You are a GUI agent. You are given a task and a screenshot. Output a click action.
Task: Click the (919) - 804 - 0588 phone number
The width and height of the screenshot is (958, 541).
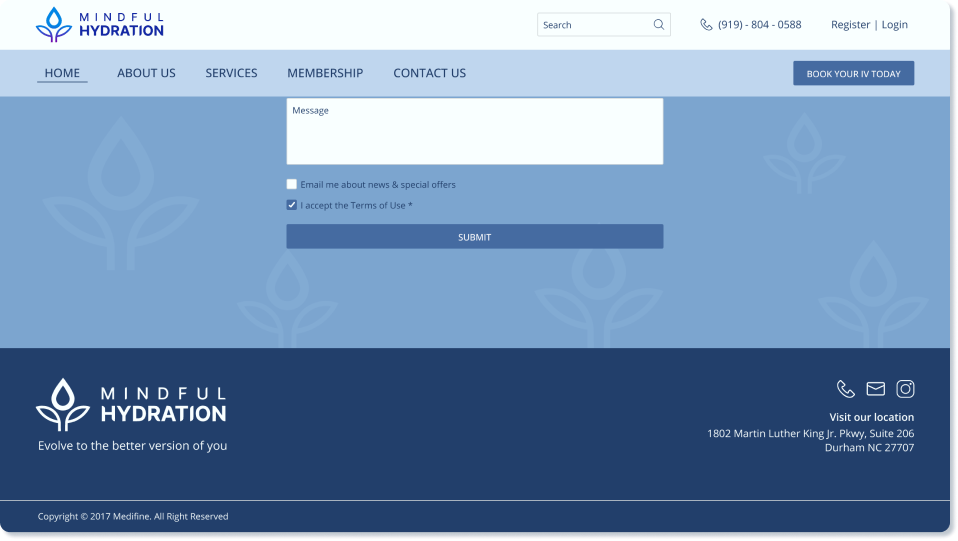pos(759,24)
